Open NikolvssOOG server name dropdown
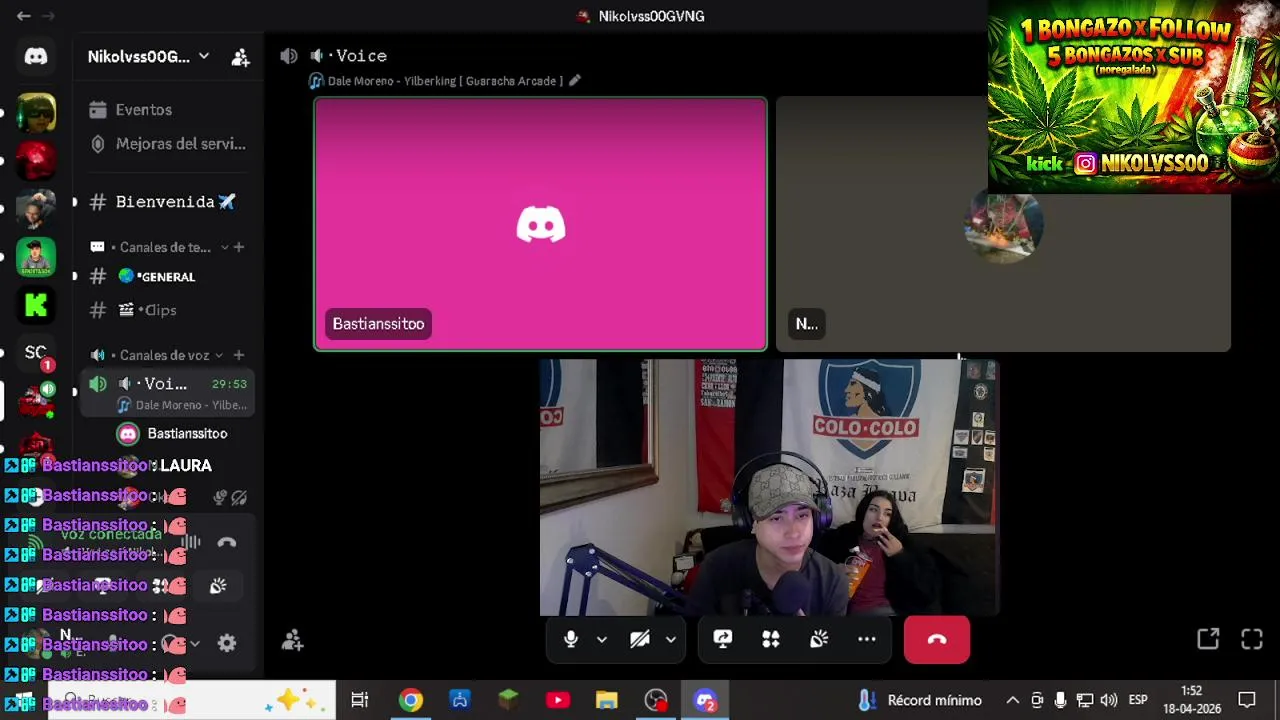The height and width of the screenshot is (720, 1280). tap(148, 57)
